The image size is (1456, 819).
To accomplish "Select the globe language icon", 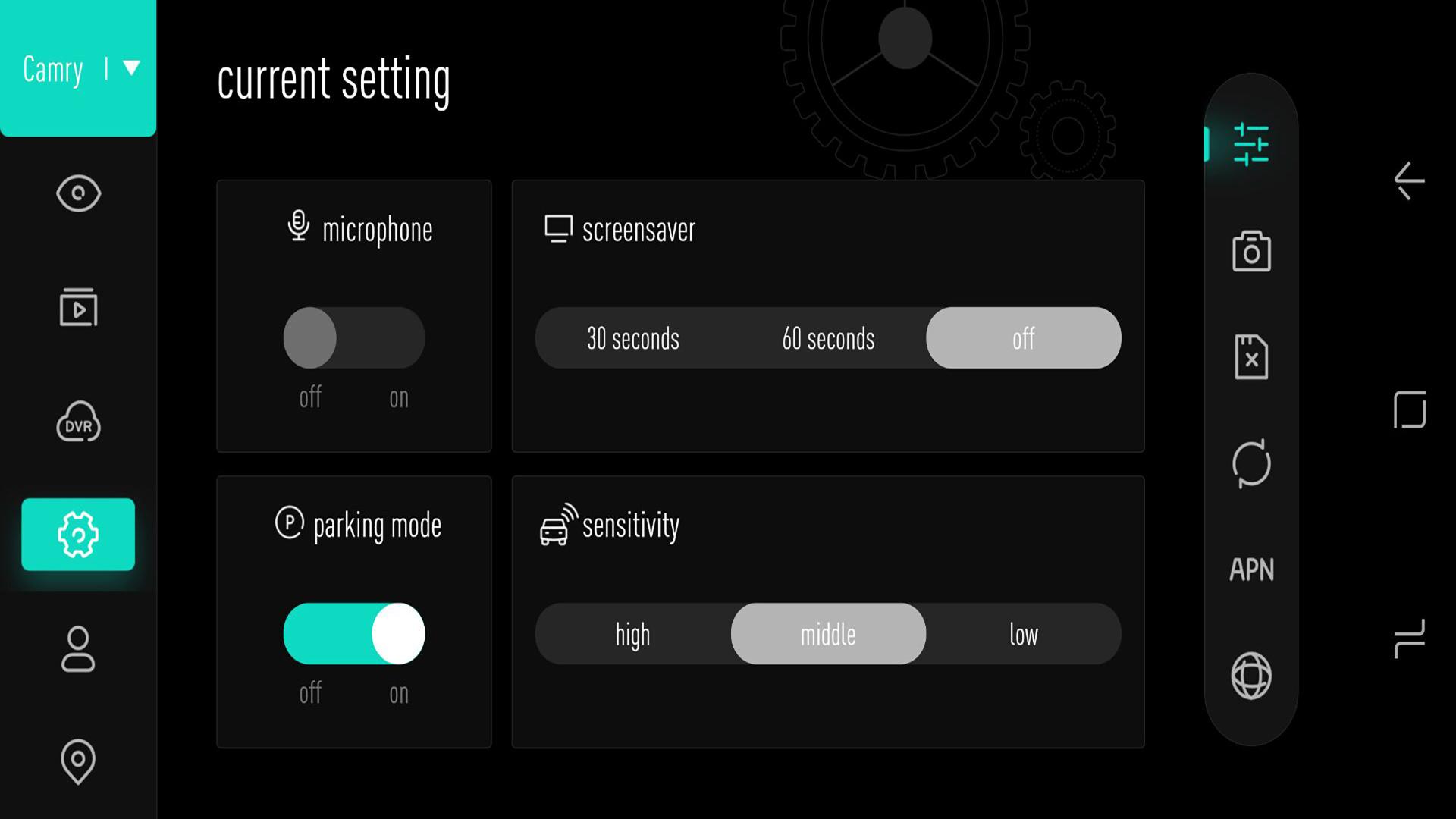I will pos(1251,676).
